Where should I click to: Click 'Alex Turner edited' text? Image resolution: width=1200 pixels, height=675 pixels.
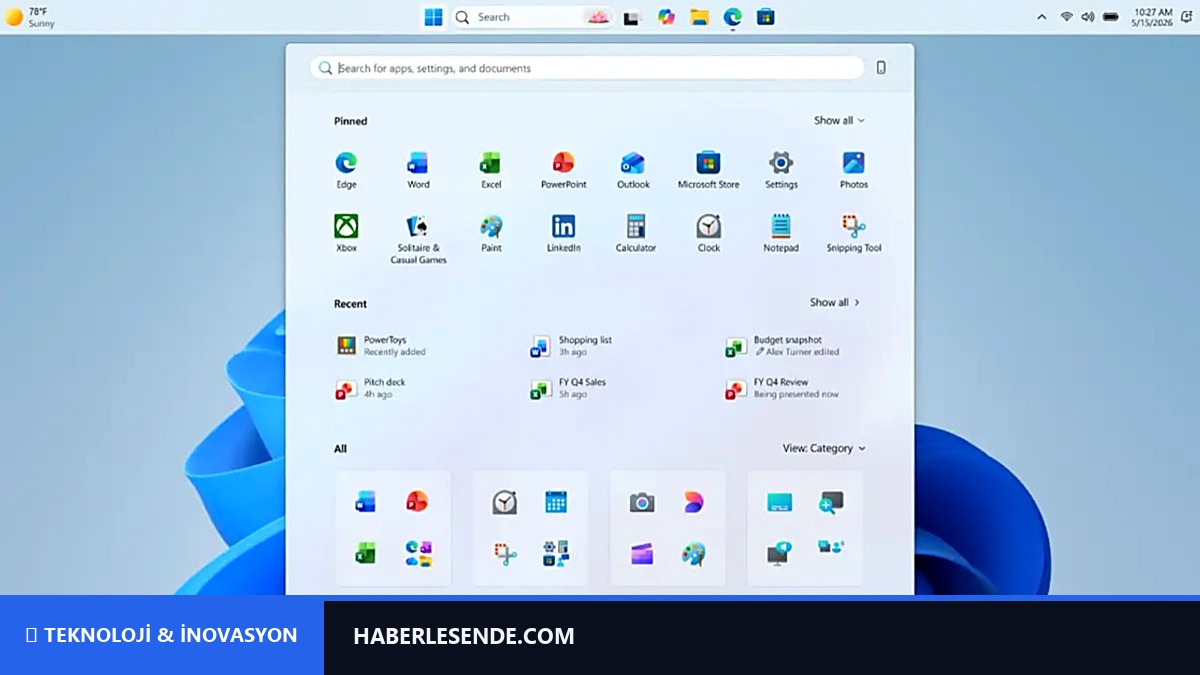(x=797, y=352)
